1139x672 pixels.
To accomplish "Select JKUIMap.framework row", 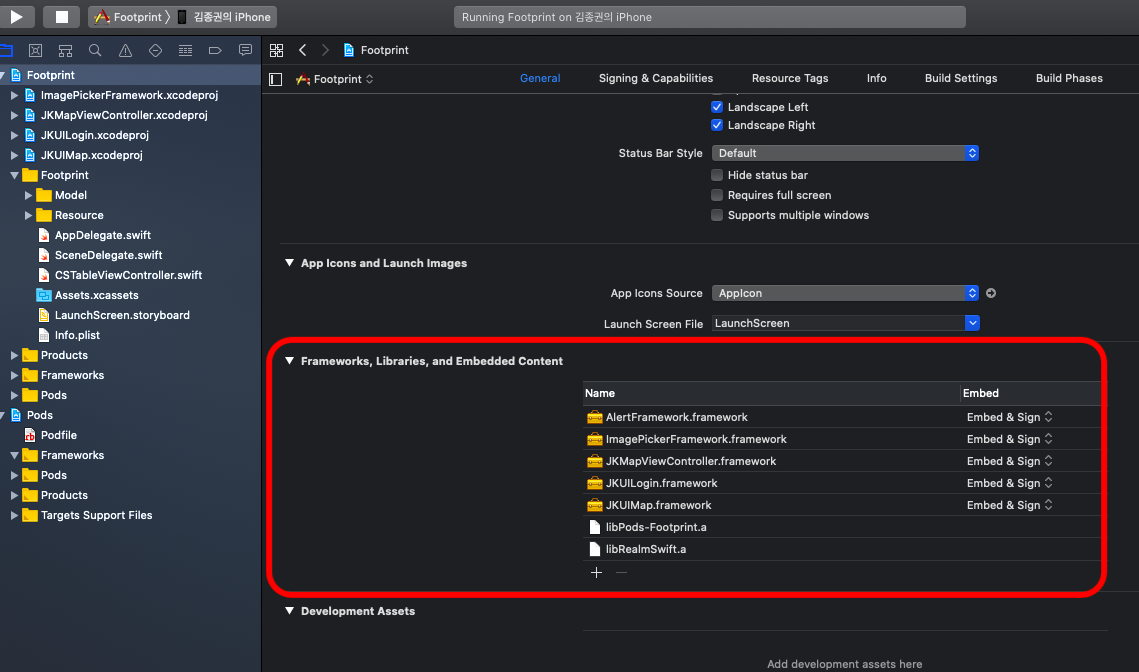I will (x=843, y=505).
